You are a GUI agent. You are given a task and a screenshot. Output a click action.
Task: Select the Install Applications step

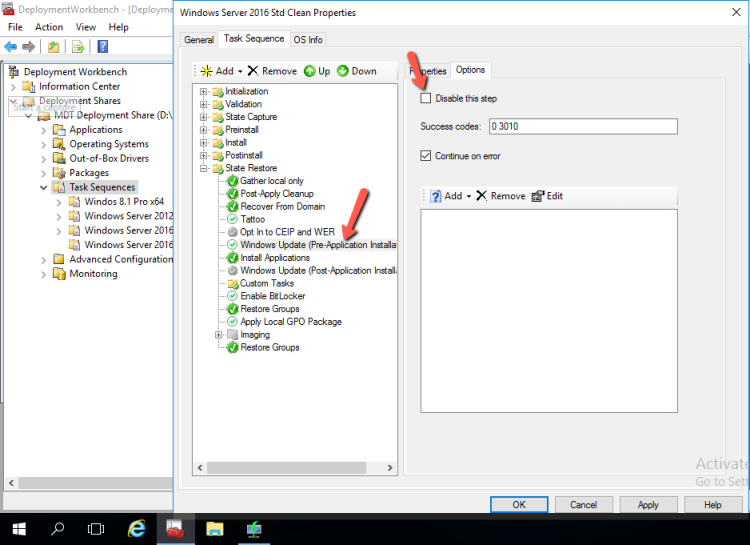point(275,258)
